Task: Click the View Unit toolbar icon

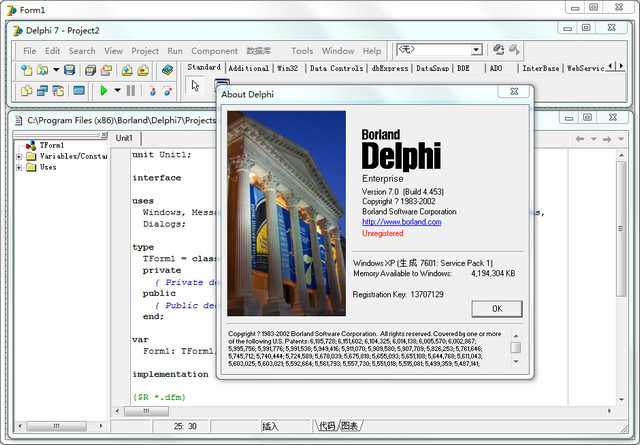Action: [27, 91]
